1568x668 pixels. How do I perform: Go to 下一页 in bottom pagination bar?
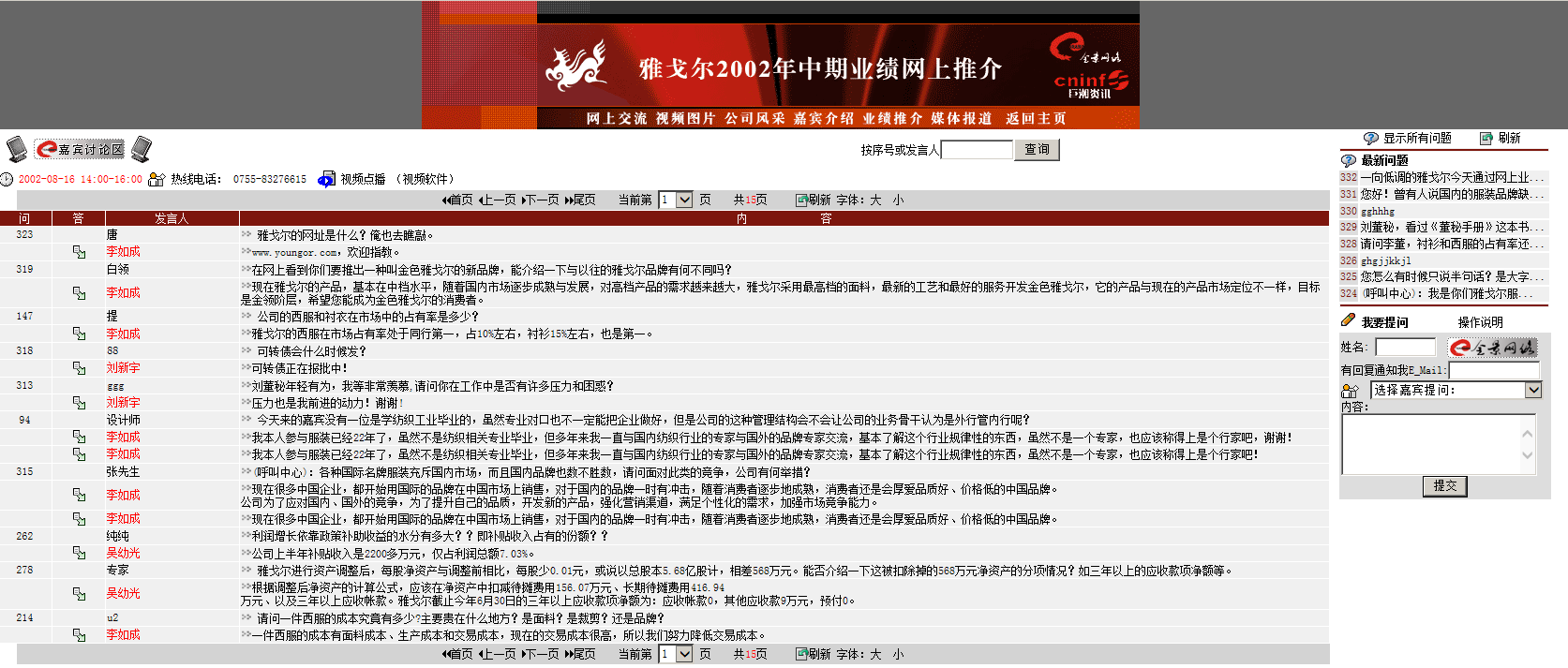(x=541, y=654)
